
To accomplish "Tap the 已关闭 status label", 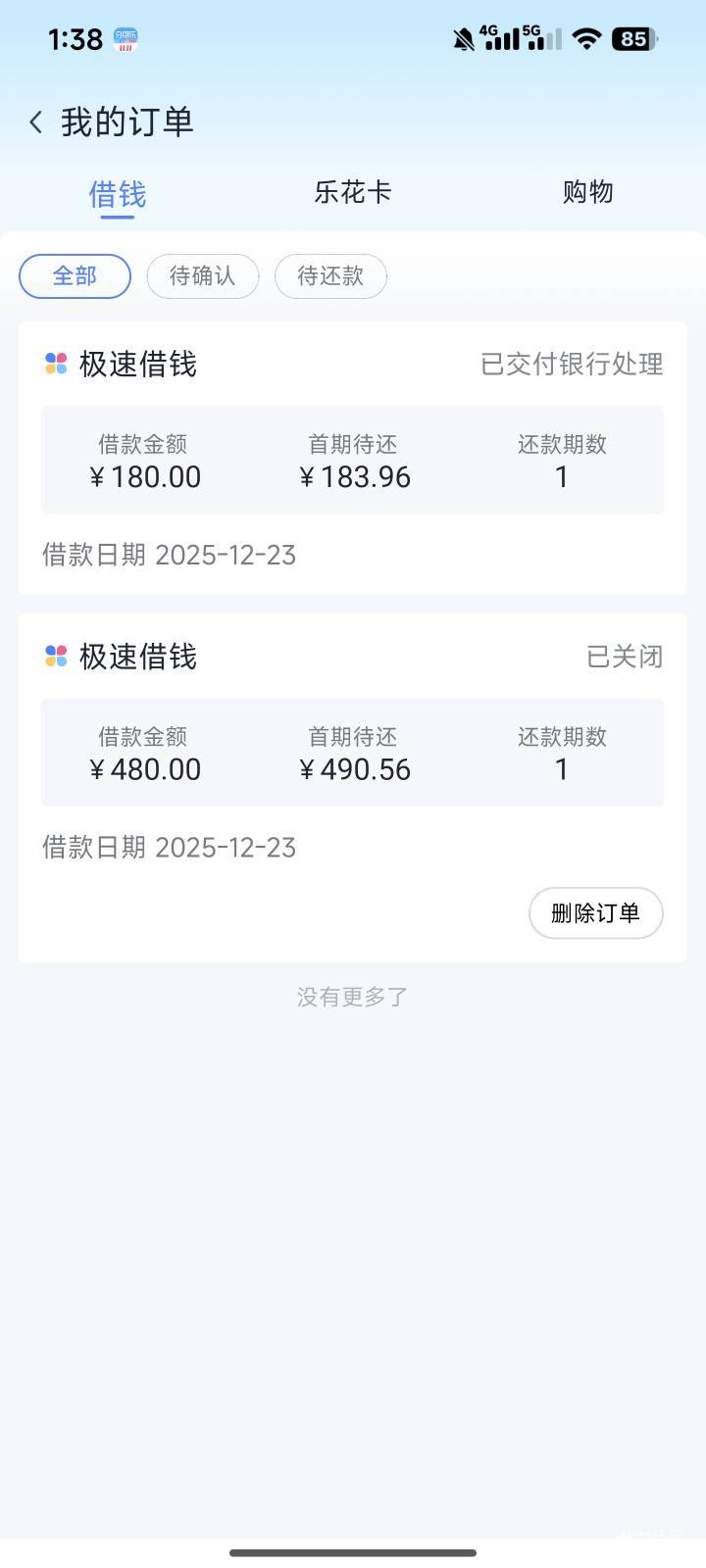I will coord(625,657).
